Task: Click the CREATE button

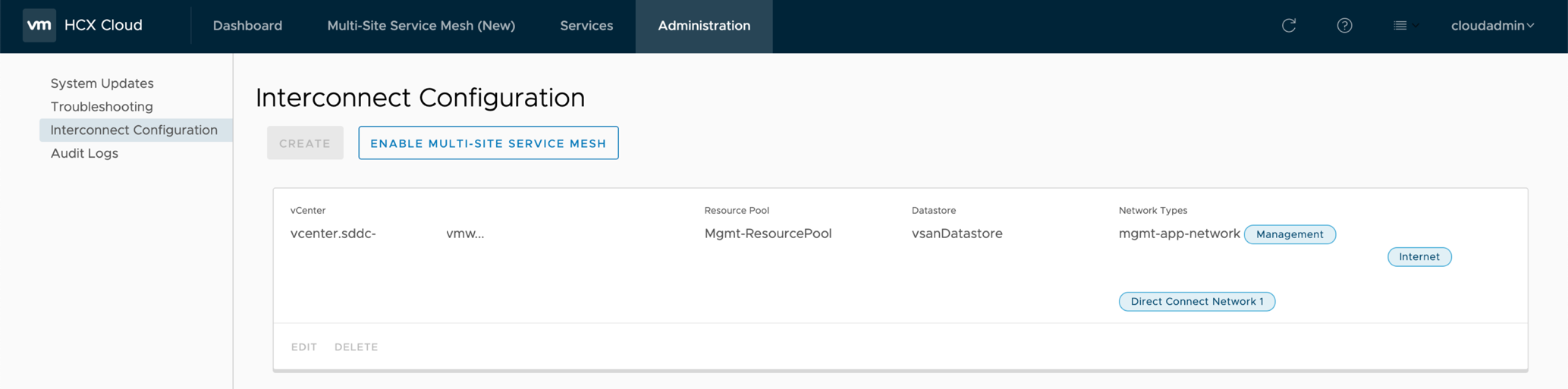Action: [305, 143]
